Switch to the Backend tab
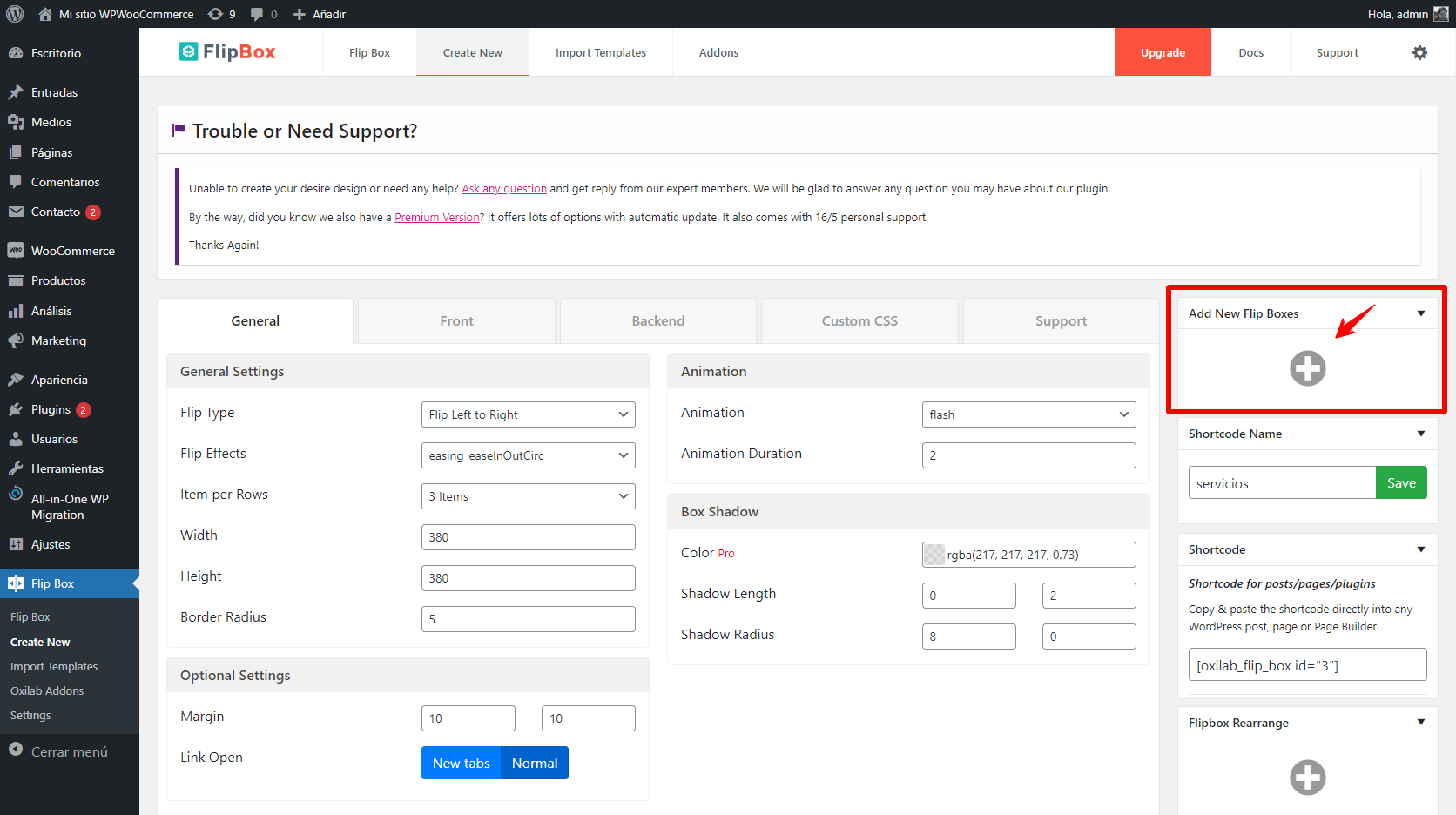 coord(658,321)
